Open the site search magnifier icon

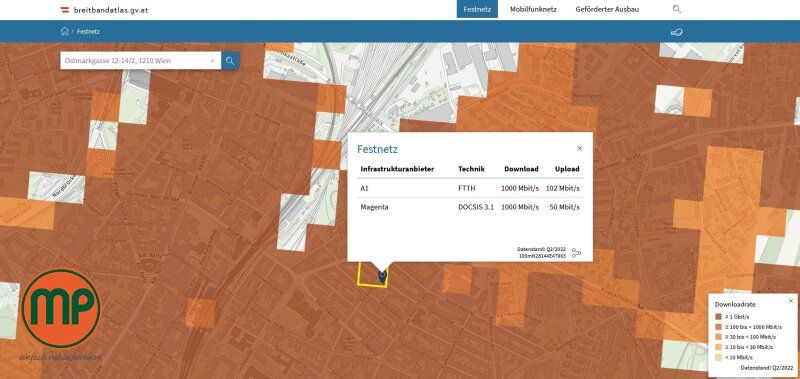pos(677,9)
